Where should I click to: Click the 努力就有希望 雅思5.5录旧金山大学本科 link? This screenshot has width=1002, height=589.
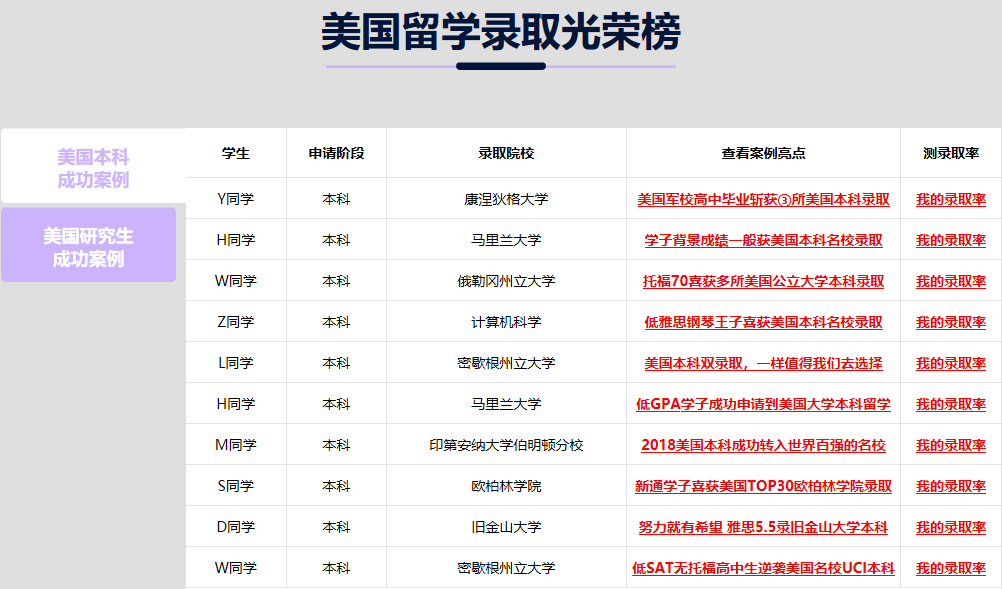click(763, 527)
